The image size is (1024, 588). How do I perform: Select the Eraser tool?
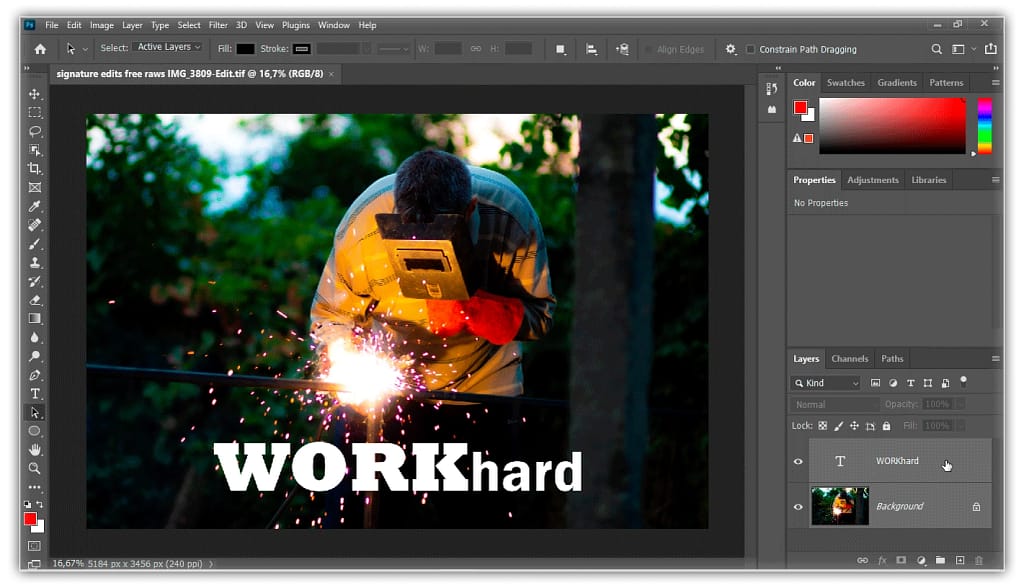click(35, 301)
